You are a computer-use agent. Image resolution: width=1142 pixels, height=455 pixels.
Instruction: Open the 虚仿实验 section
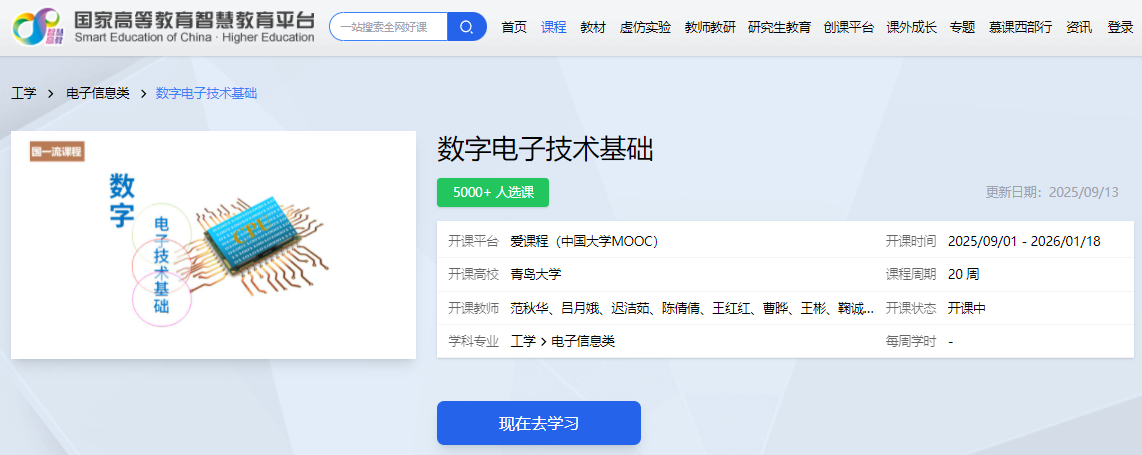click(x=645, y=27)
